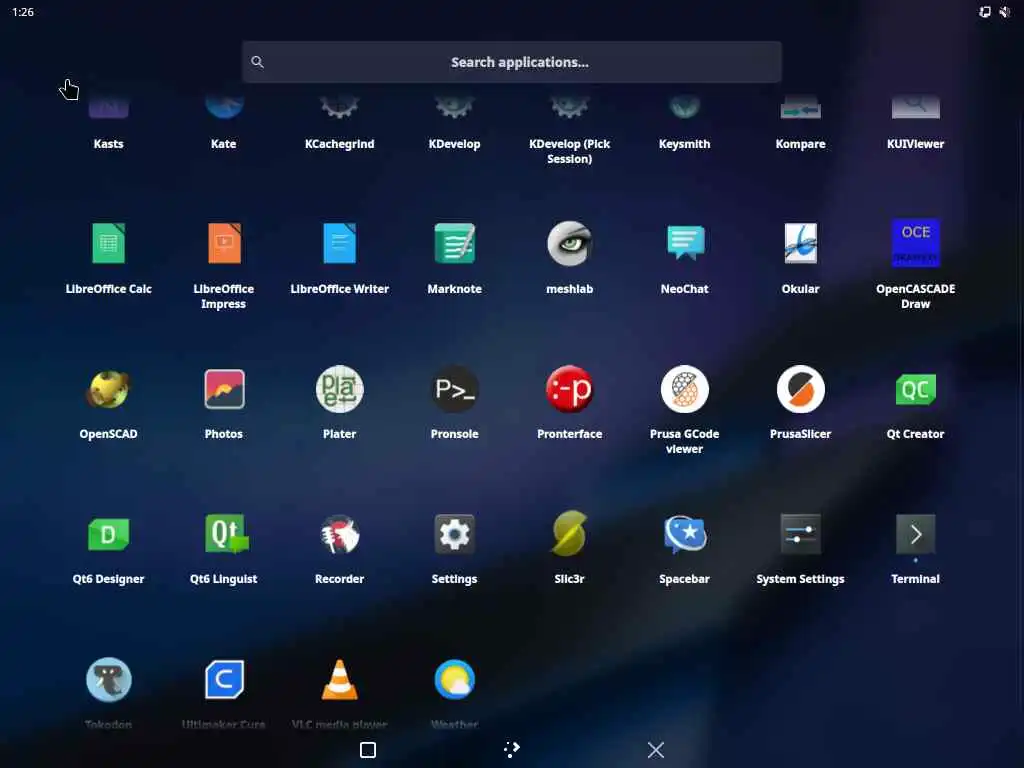Open KCachegrind
Screen dimensions: 1024x768
click(340, 124)
